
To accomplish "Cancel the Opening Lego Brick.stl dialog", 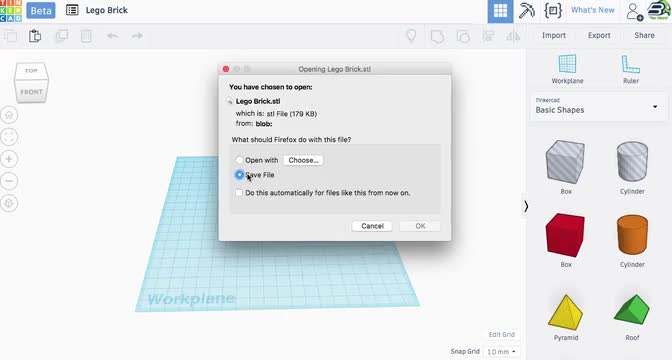I will point(372,226).
